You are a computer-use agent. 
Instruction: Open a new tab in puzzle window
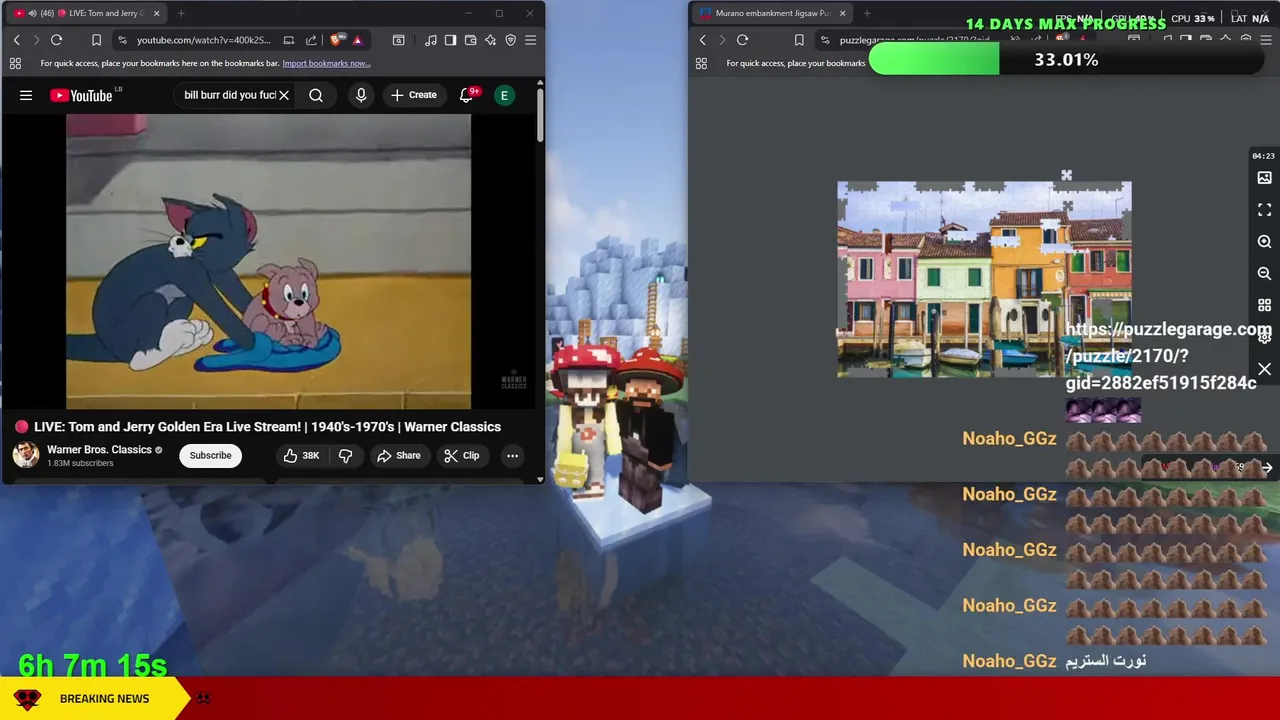[867, 13]
